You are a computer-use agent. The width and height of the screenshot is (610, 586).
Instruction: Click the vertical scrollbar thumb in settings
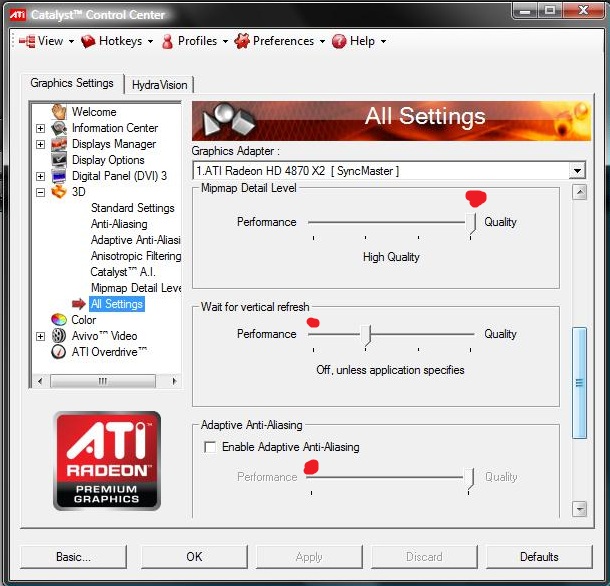580,383
